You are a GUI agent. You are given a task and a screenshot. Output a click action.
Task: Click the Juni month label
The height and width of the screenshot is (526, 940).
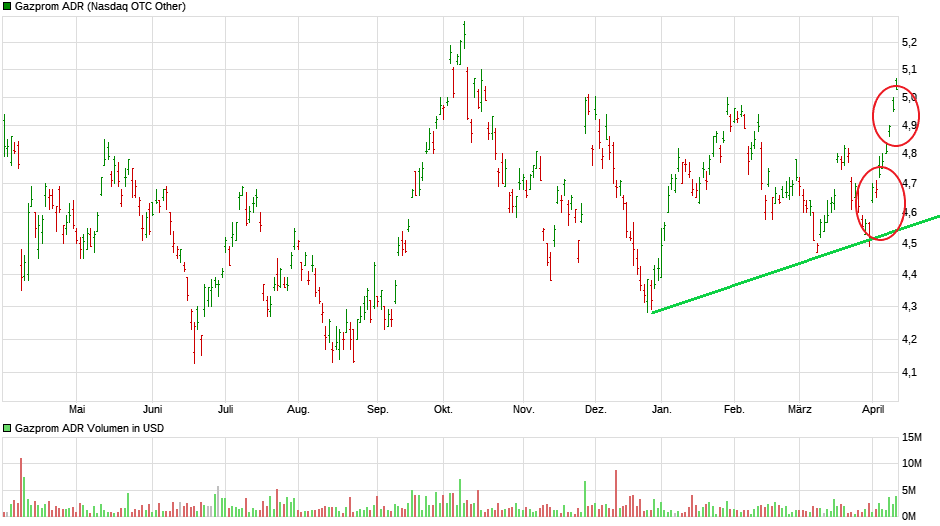(x=152, y=410)
